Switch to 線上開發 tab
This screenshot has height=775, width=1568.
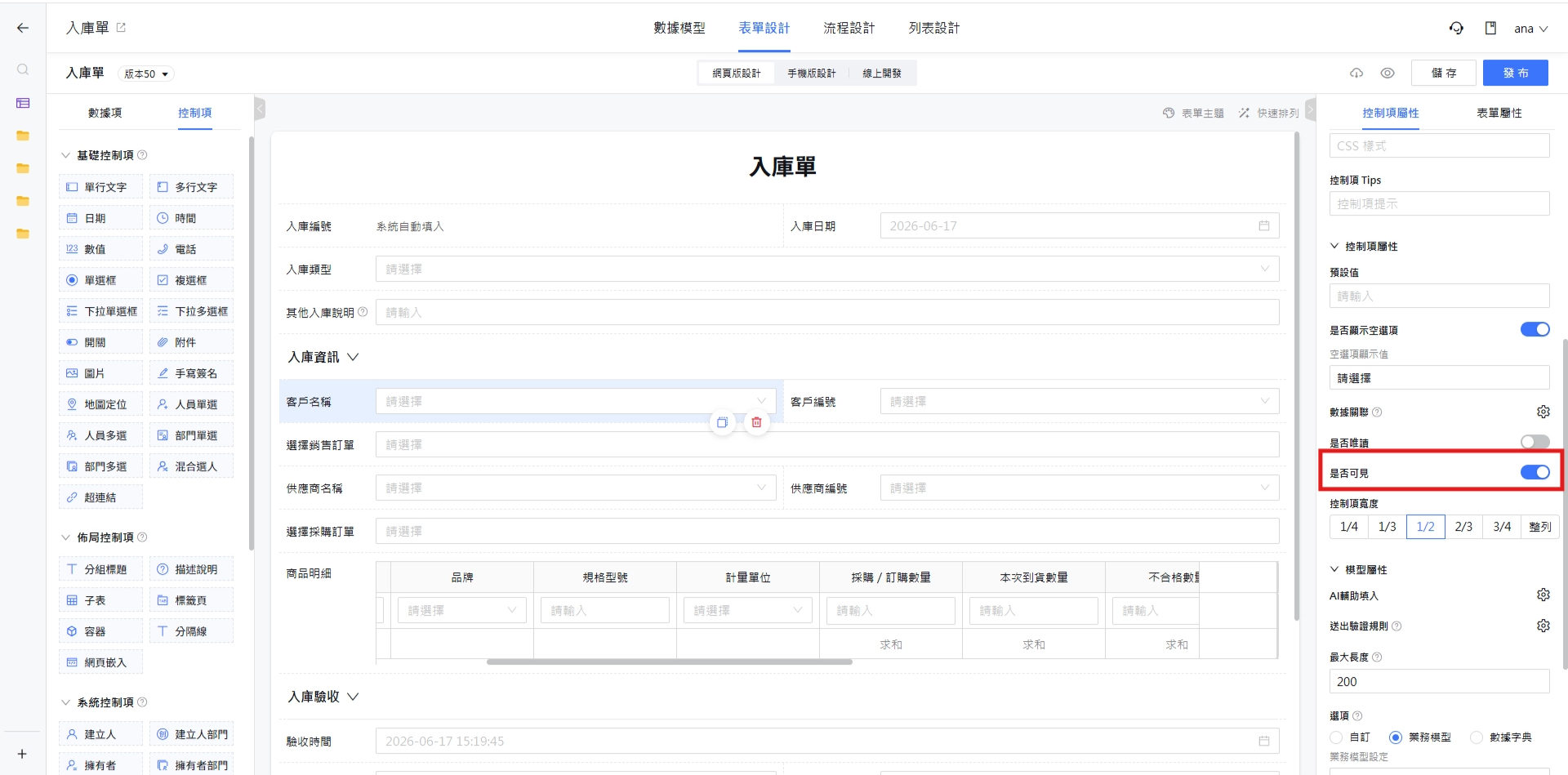point(882,73)
